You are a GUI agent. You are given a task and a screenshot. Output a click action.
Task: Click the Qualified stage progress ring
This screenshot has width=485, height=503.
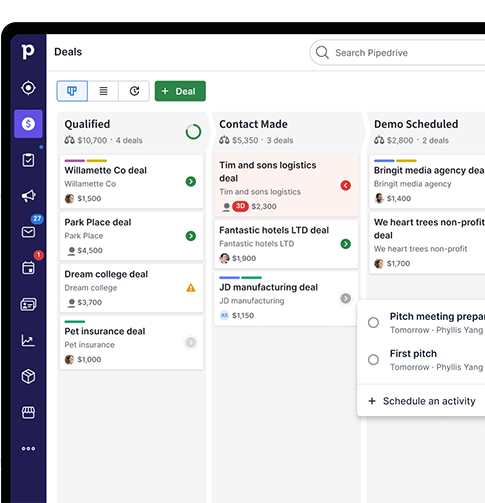point(193,132)
